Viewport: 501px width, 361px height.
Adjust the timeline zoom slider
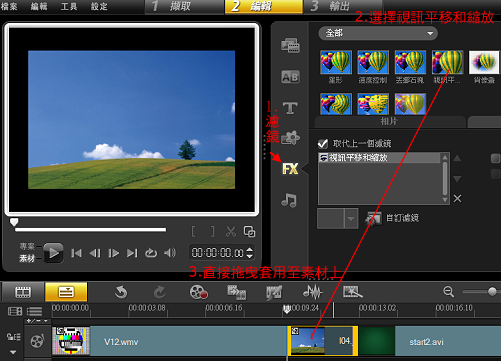tap(492, 292)
